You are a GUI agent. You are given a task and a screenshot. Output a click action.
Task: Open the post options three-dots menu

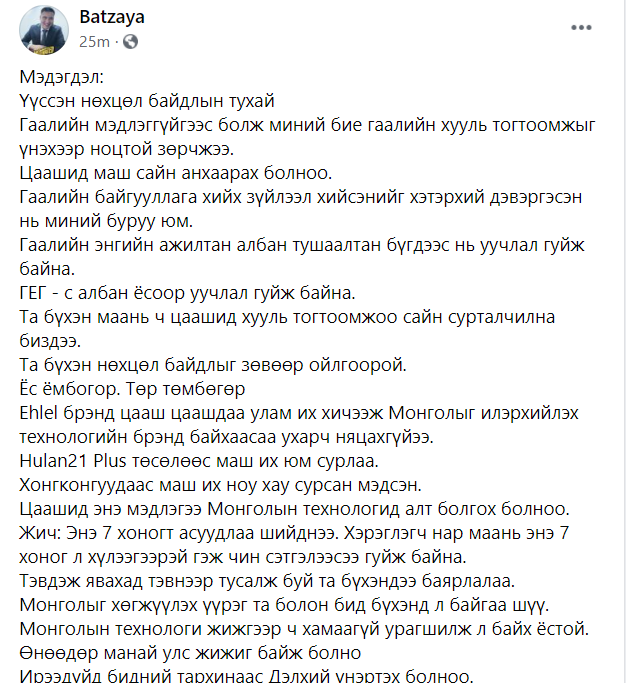click(x=581, y=27)
